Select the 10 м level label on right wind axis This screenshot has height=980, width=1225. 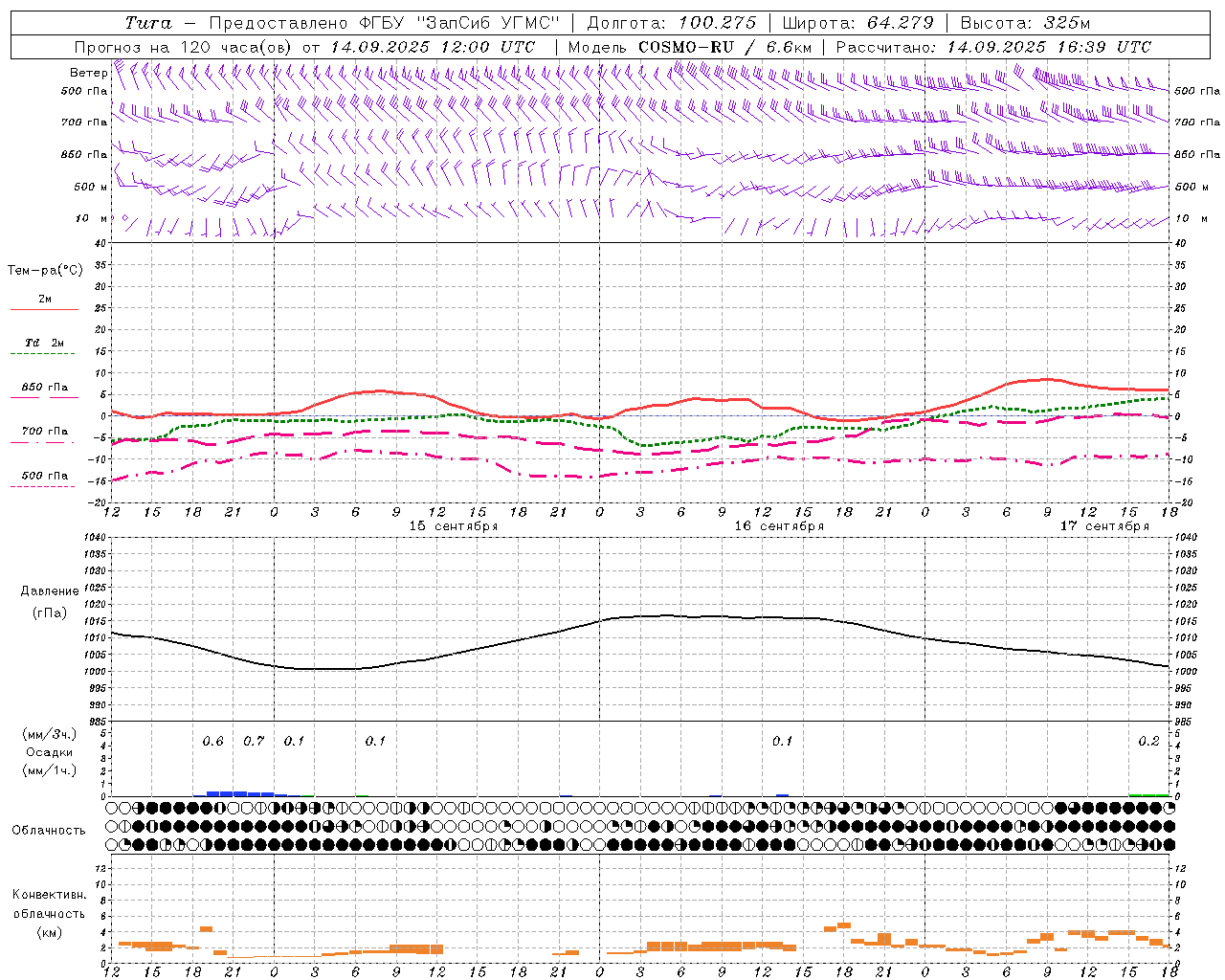[x=1191, y=218]
